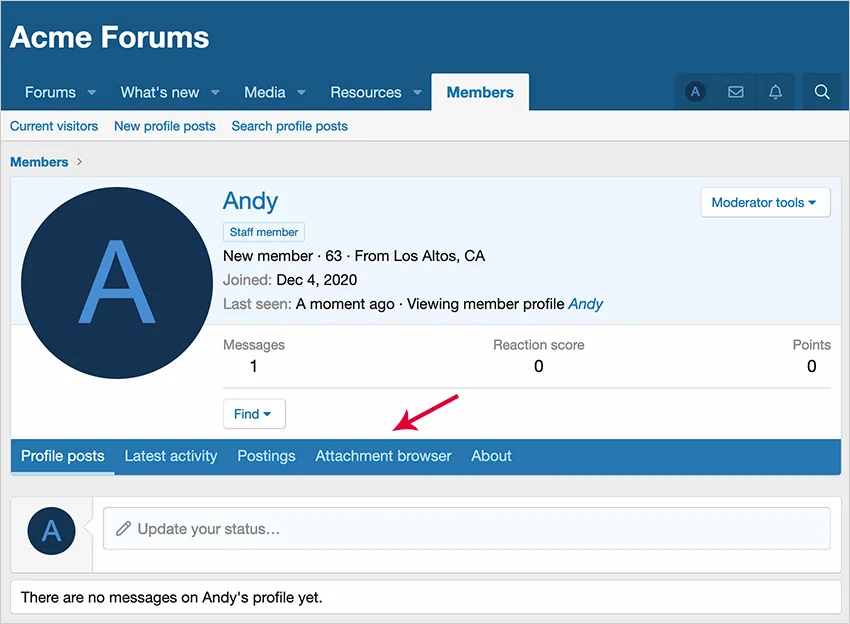The height and width of the screenshot is (624, 850).
Task: Click the search magnifier icon
Action: tap(822, 92)
